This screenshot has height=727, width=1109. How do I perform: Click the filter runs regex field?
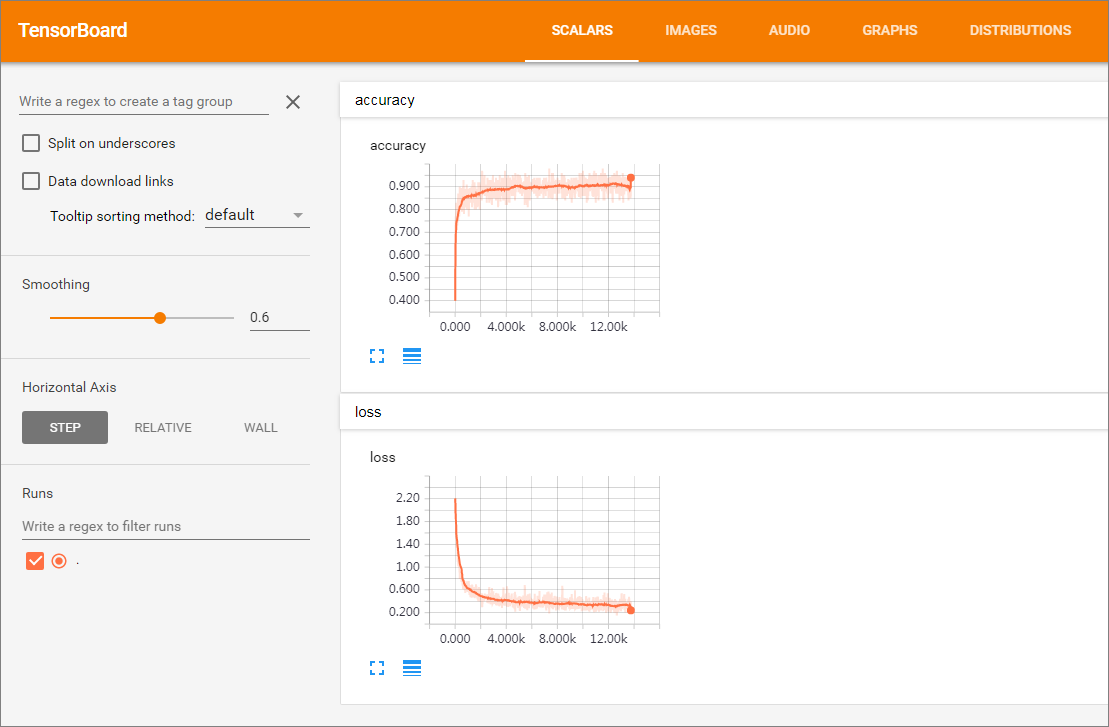[166, 527]
